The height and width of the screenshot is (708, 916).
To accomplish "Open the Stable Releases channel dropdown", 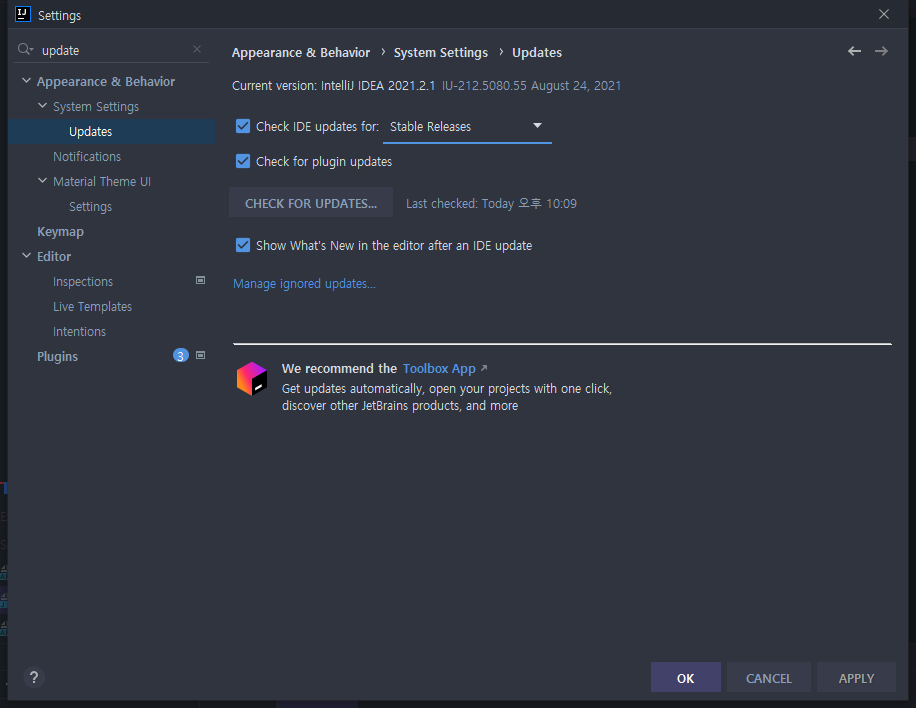I will 467,127.
